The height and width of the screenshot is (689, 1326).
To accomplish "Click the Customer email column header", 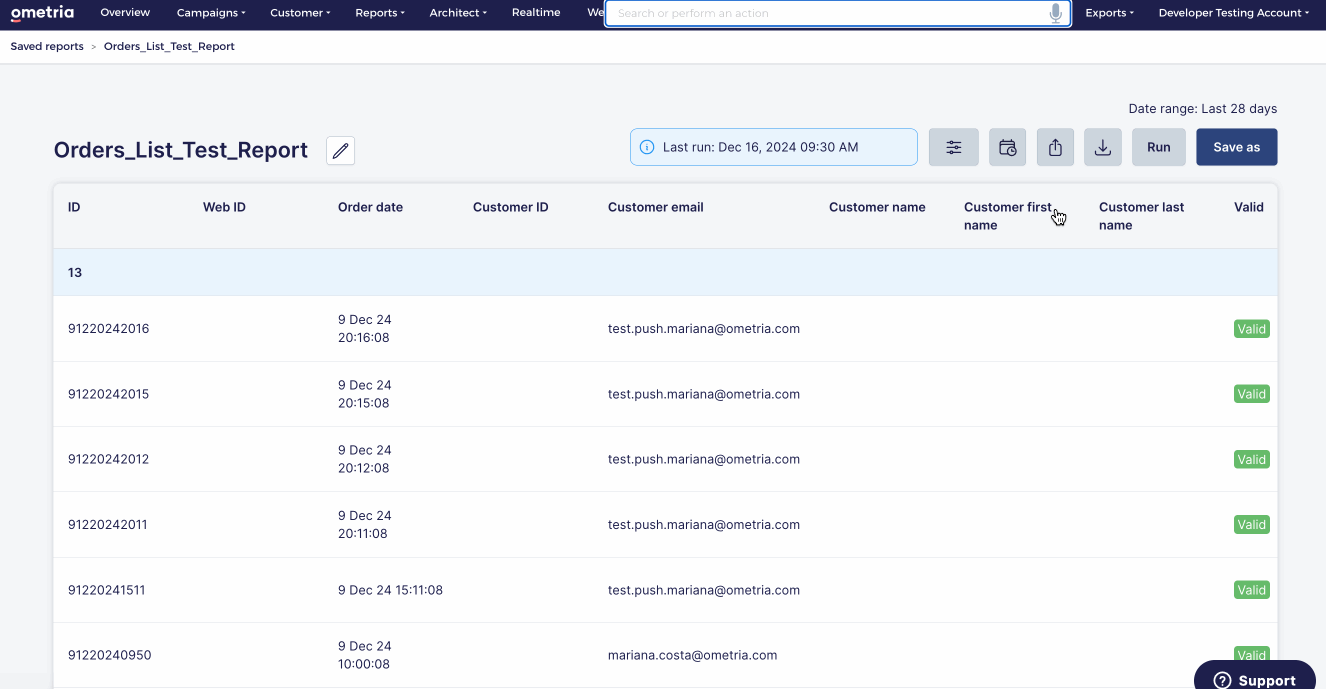I will pos(656,207).
